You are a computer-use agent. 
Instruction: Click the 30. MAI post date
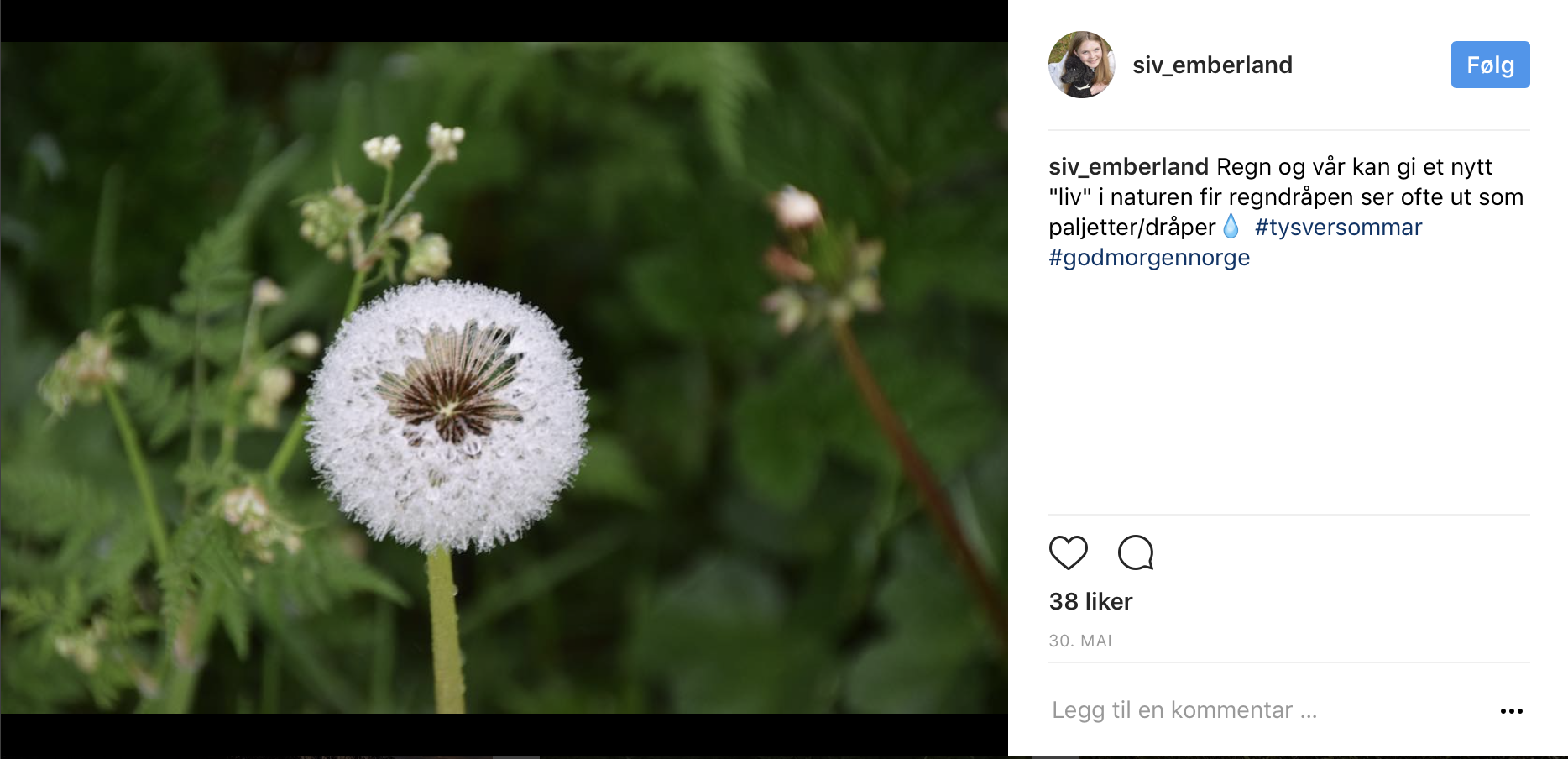(1080, 641)
